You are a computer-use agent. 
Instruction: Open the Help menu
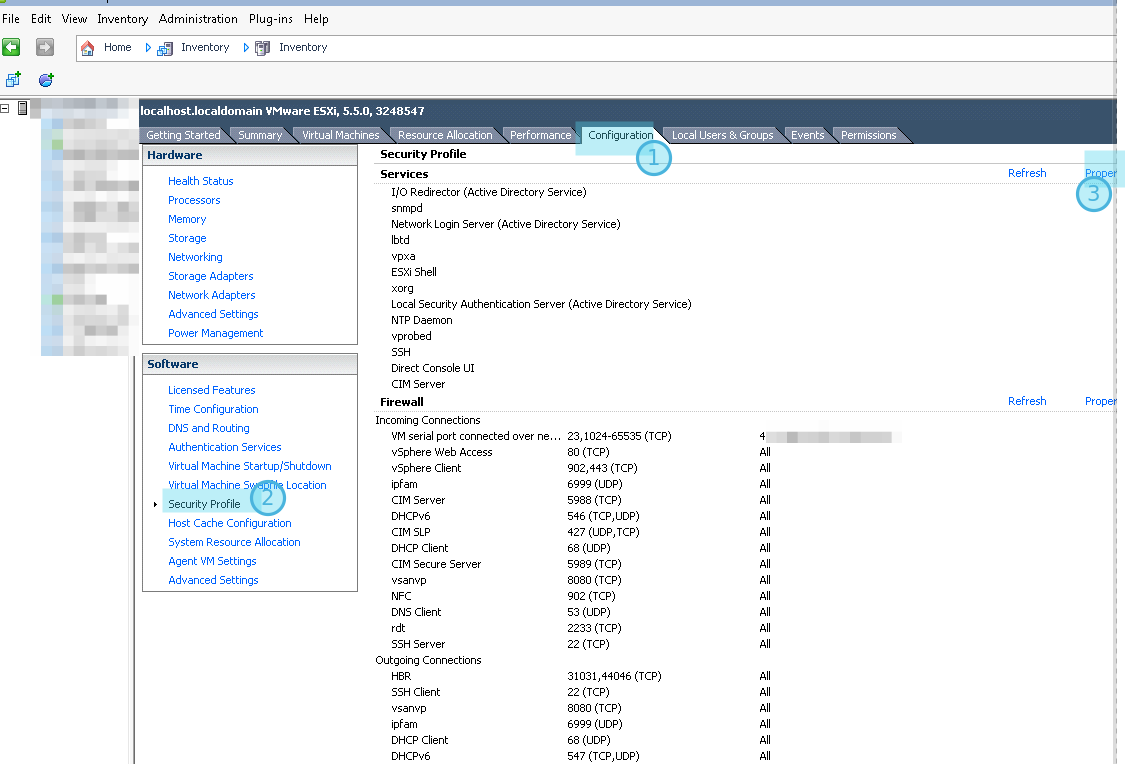point(316,19)
